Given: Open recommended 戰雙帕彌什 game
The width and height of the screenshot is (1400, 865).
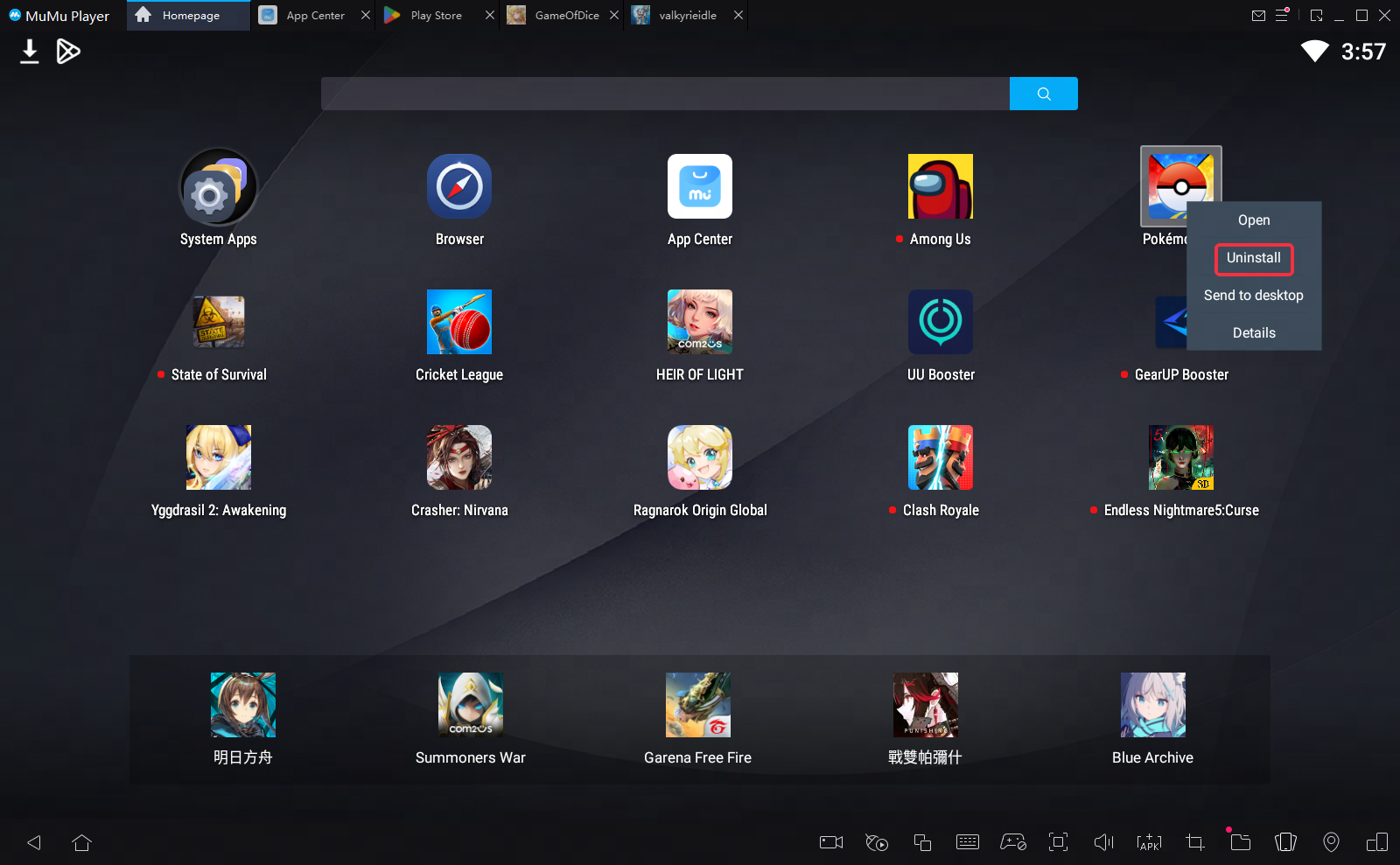Looking at the screenshot, I should click(926, 705).
